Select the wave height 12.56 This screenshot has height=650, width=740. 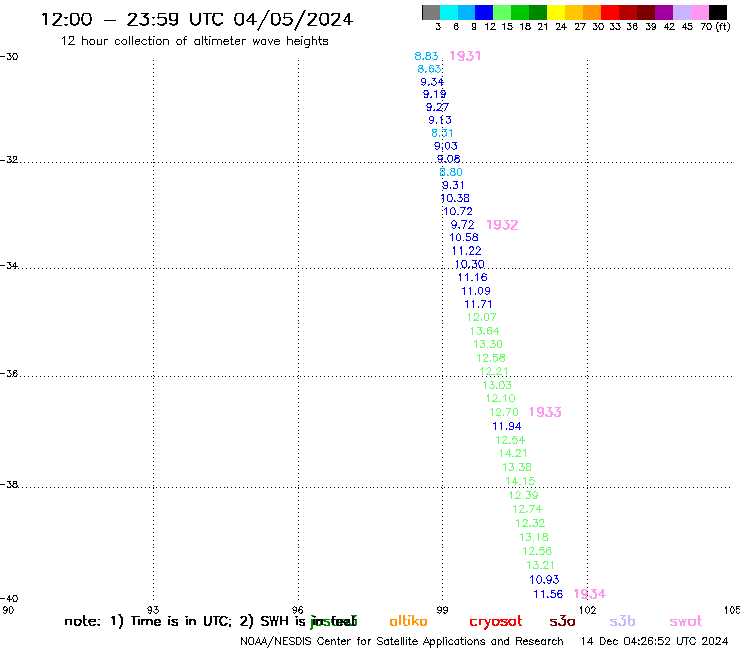pos(537,551)
